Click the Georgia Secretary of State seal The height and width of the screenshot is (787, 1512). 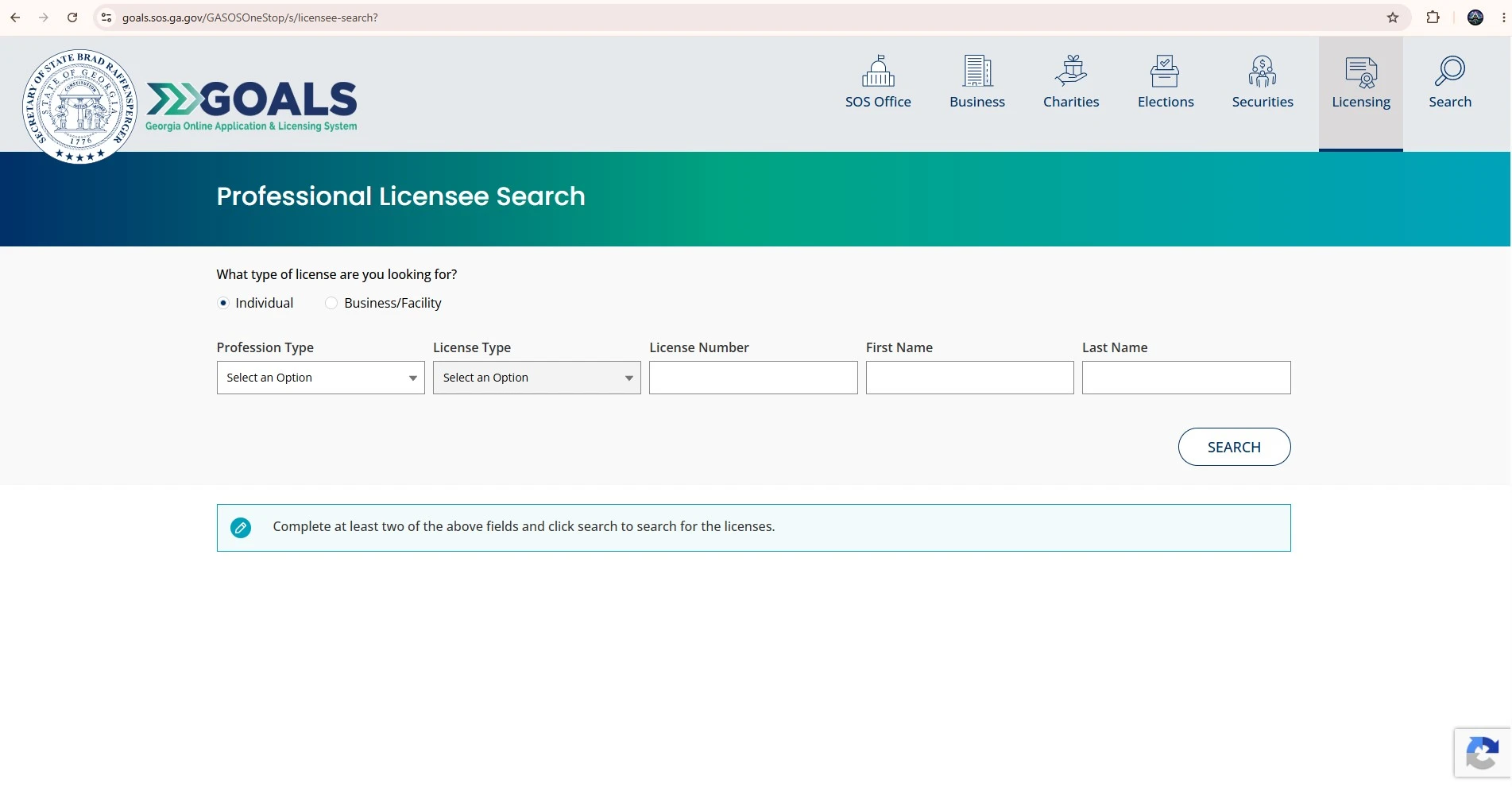click(79, 107)
